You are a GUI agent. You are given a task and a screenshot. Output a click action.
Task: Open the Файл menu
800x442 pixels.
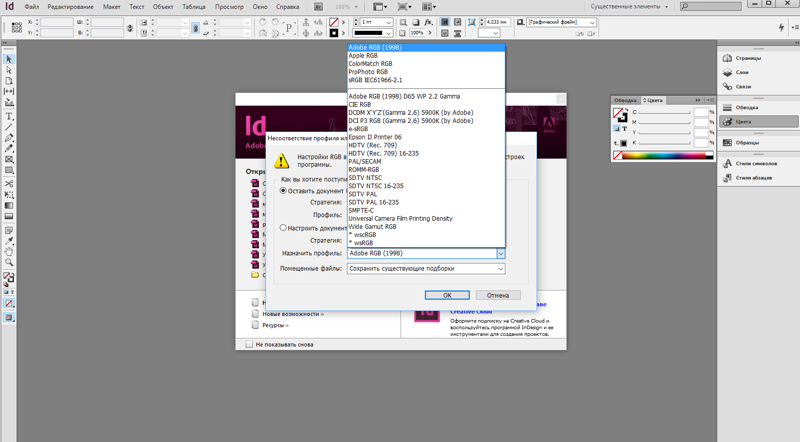click(32, 7)
